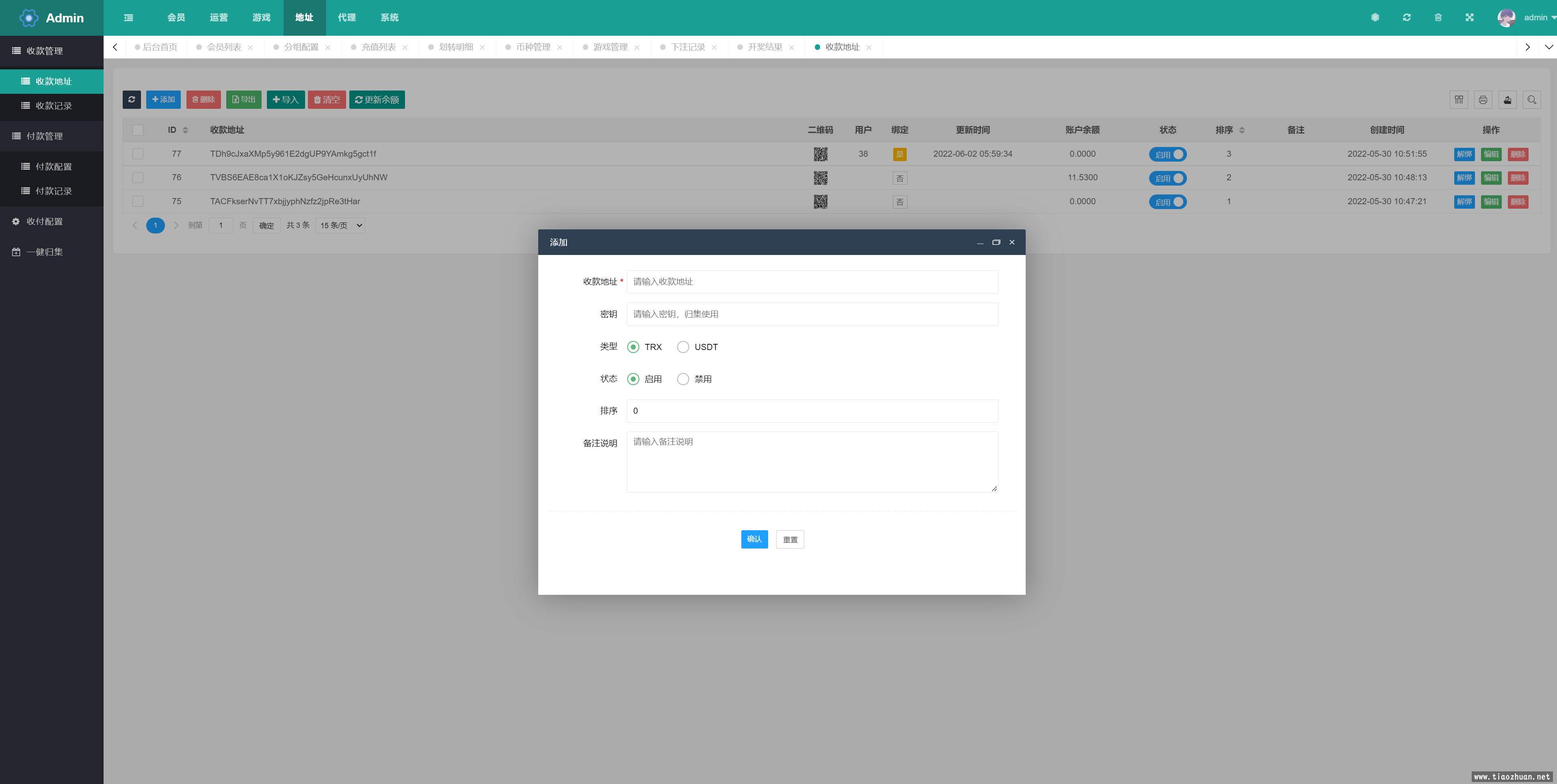Click the green 导入 button
The width and height of the screenshot is (1557, 784).
point(286,99)
